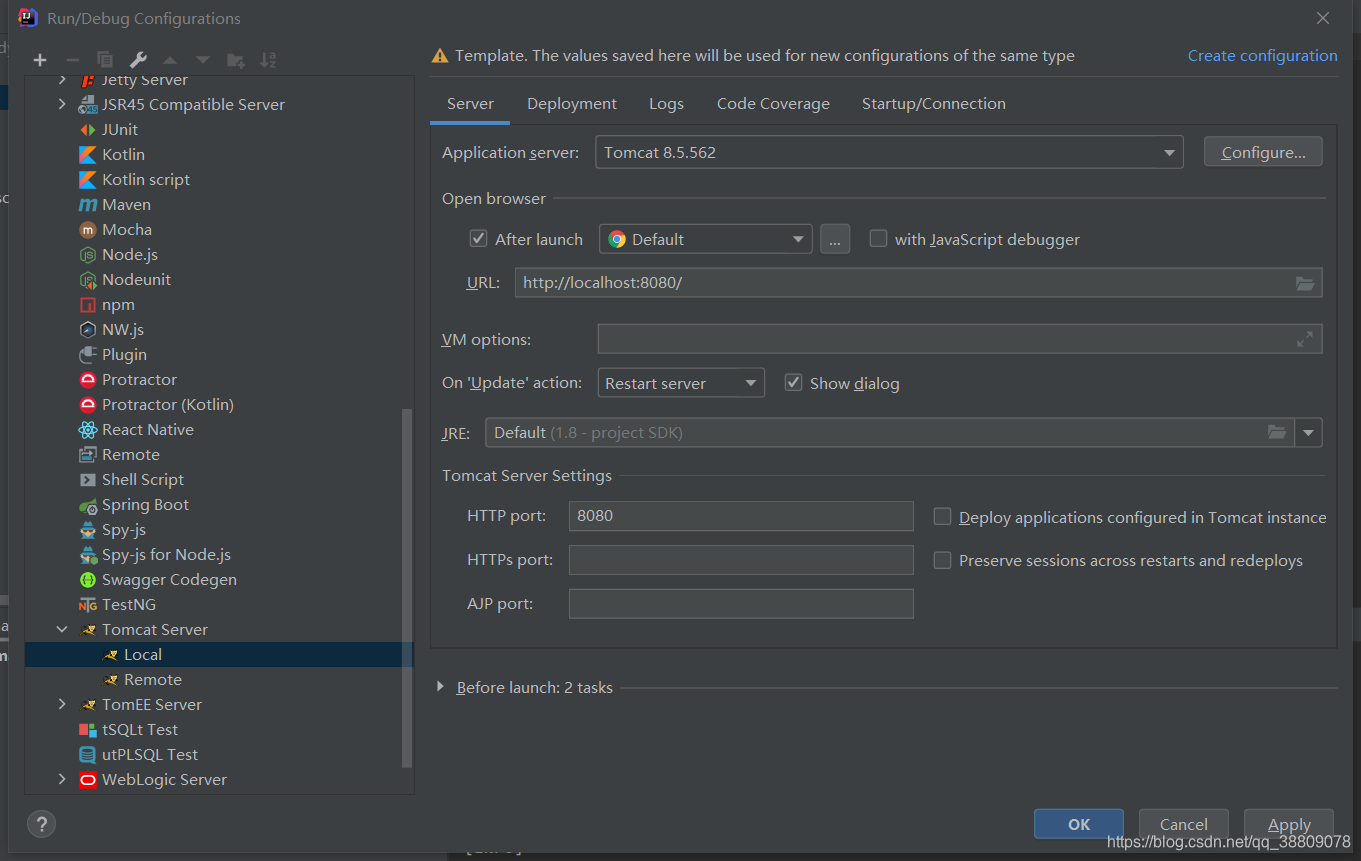Open the JRE dropdown arrow
This screenshot has height=861, width=1361.
click(x=1309, y=432)
